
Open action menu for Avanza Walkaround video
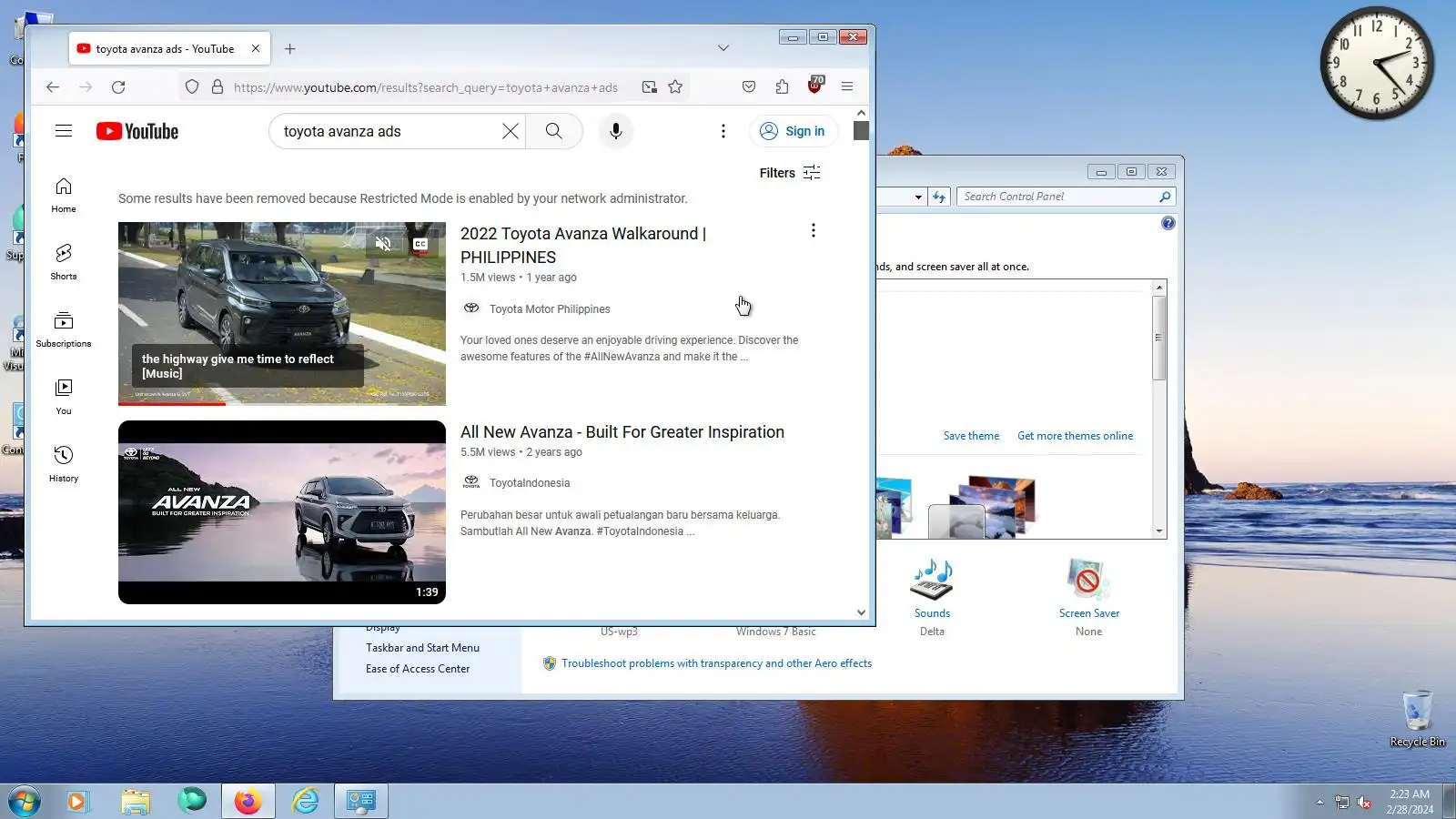(814, 231)
